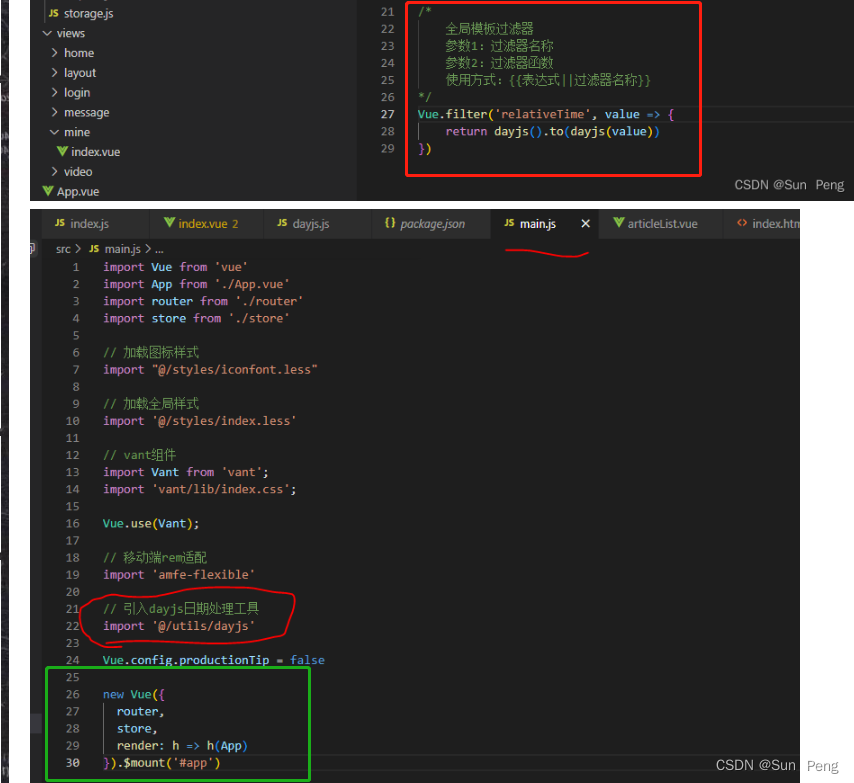Select the login folder label
This screenshot has width=854, height=783.
77,93
